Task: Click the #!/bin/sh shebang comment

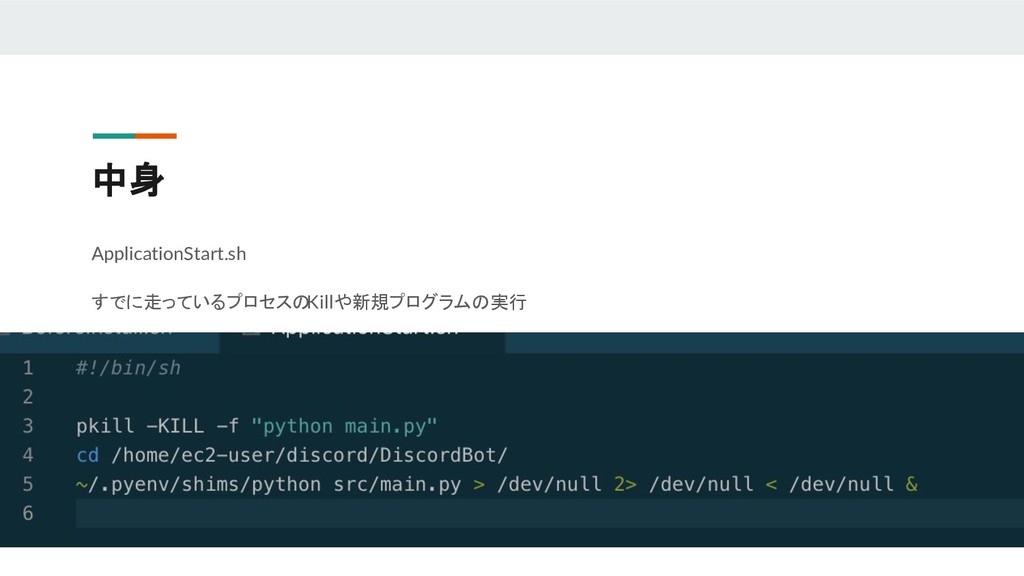Action: (128, 368)
